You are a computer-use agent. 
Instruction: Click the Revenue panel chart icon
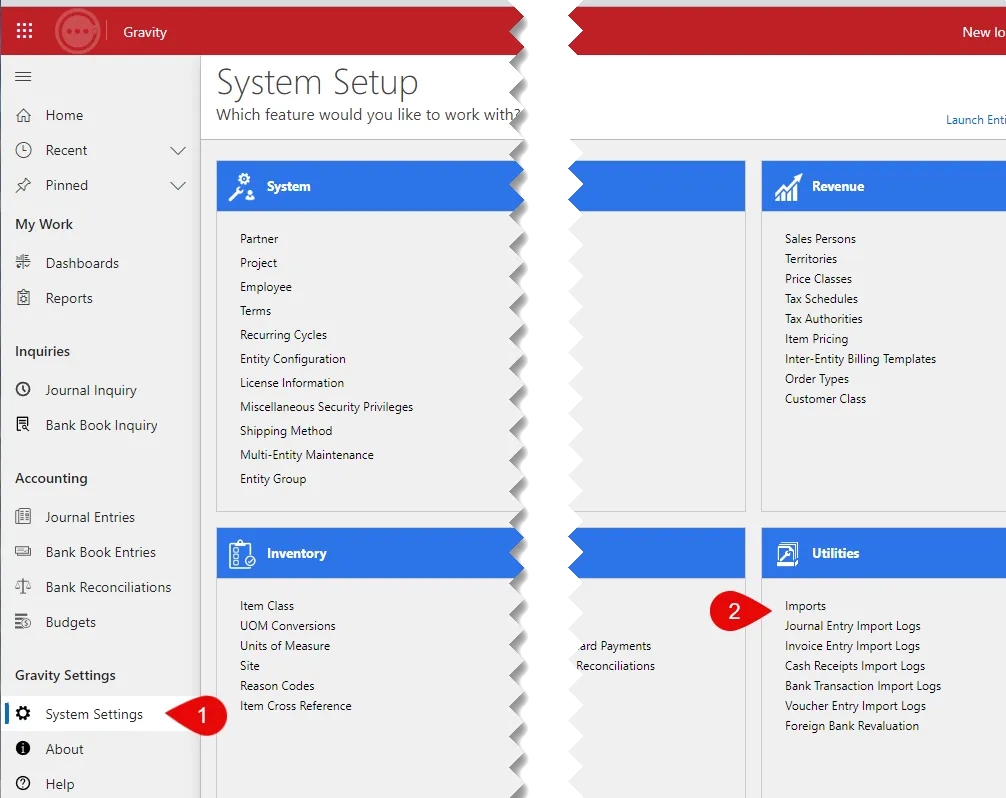click(788, 187)
